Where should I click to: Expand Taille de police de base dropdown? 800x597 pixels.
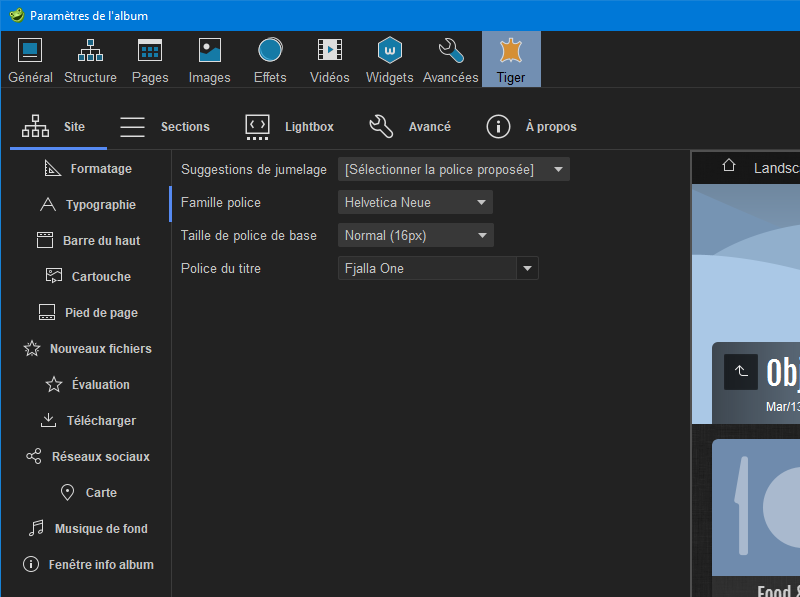[415, 236]
